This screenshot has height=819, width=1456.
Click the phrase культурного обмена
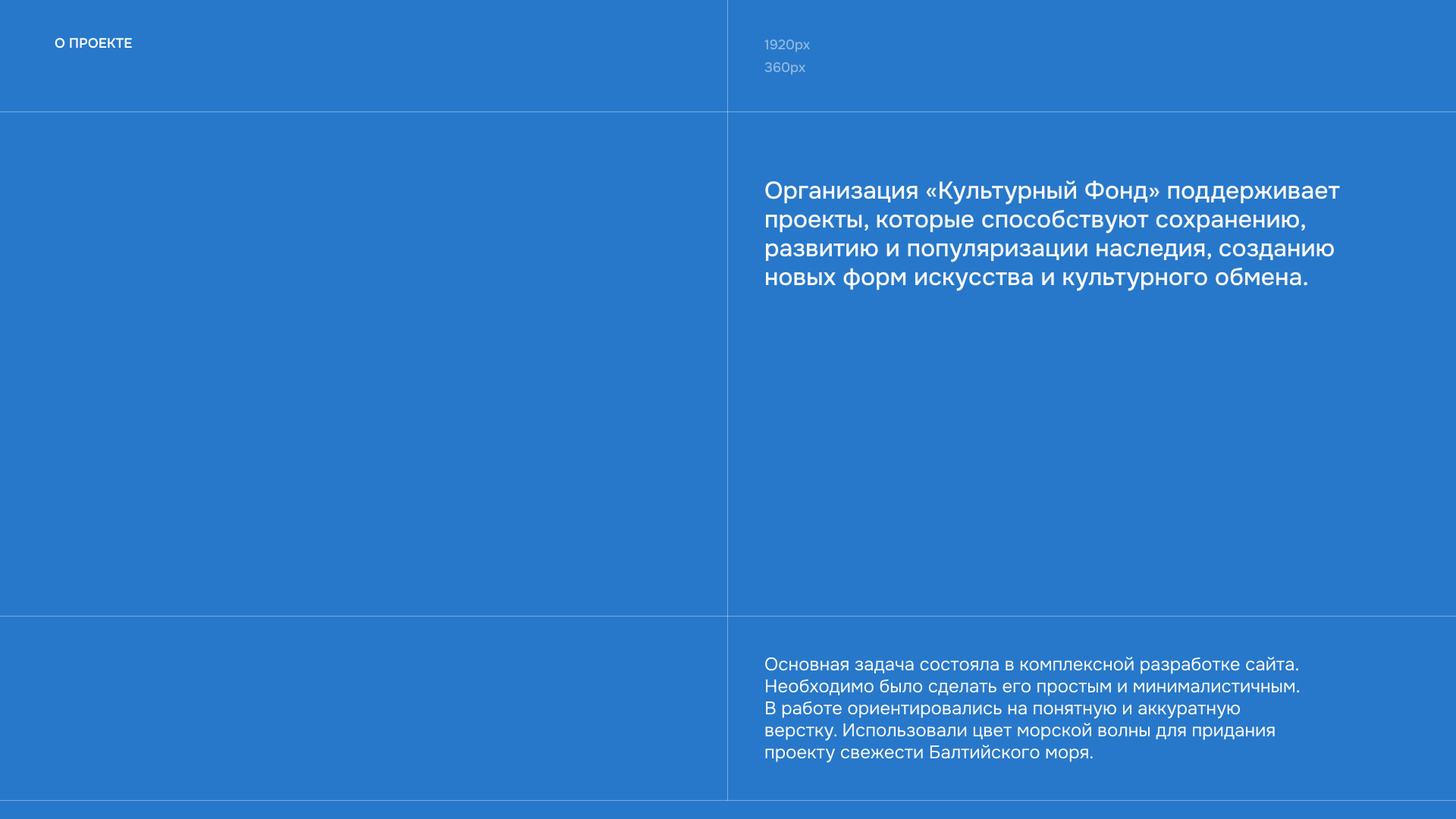[x=1184, y=278]
